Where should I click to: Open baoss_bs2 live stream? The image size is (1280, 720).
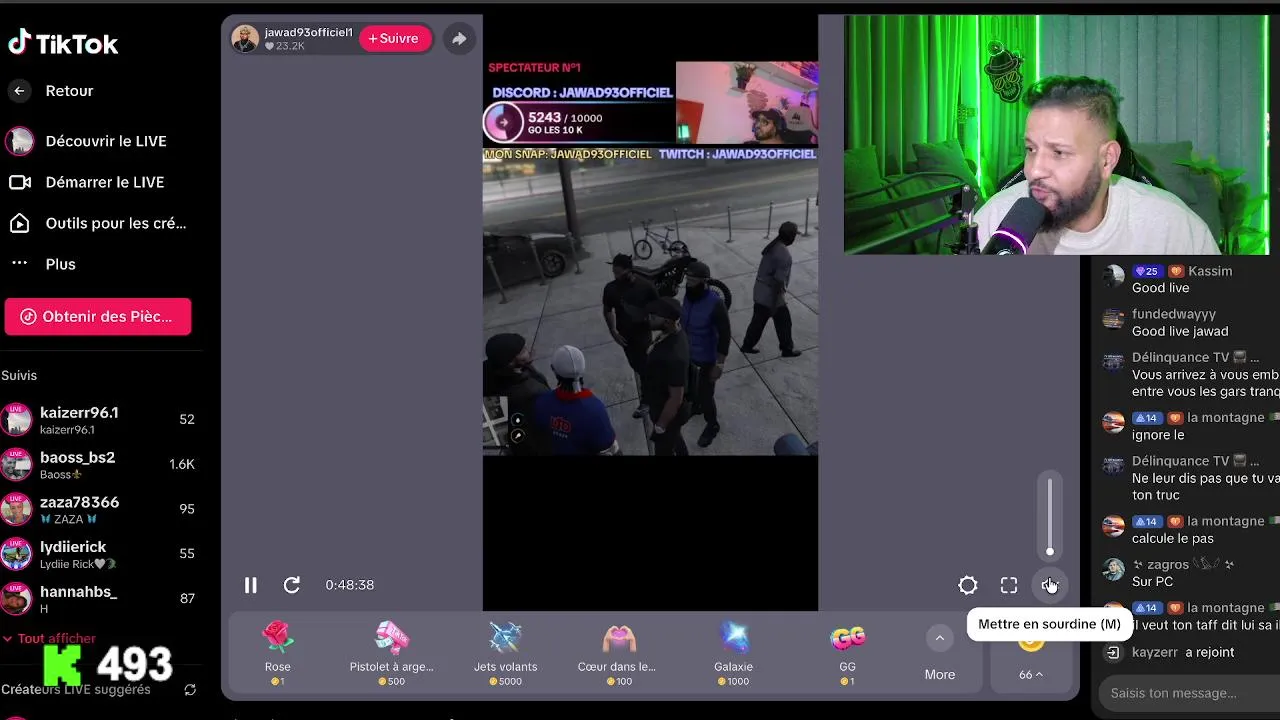click(x=100, y=464)
